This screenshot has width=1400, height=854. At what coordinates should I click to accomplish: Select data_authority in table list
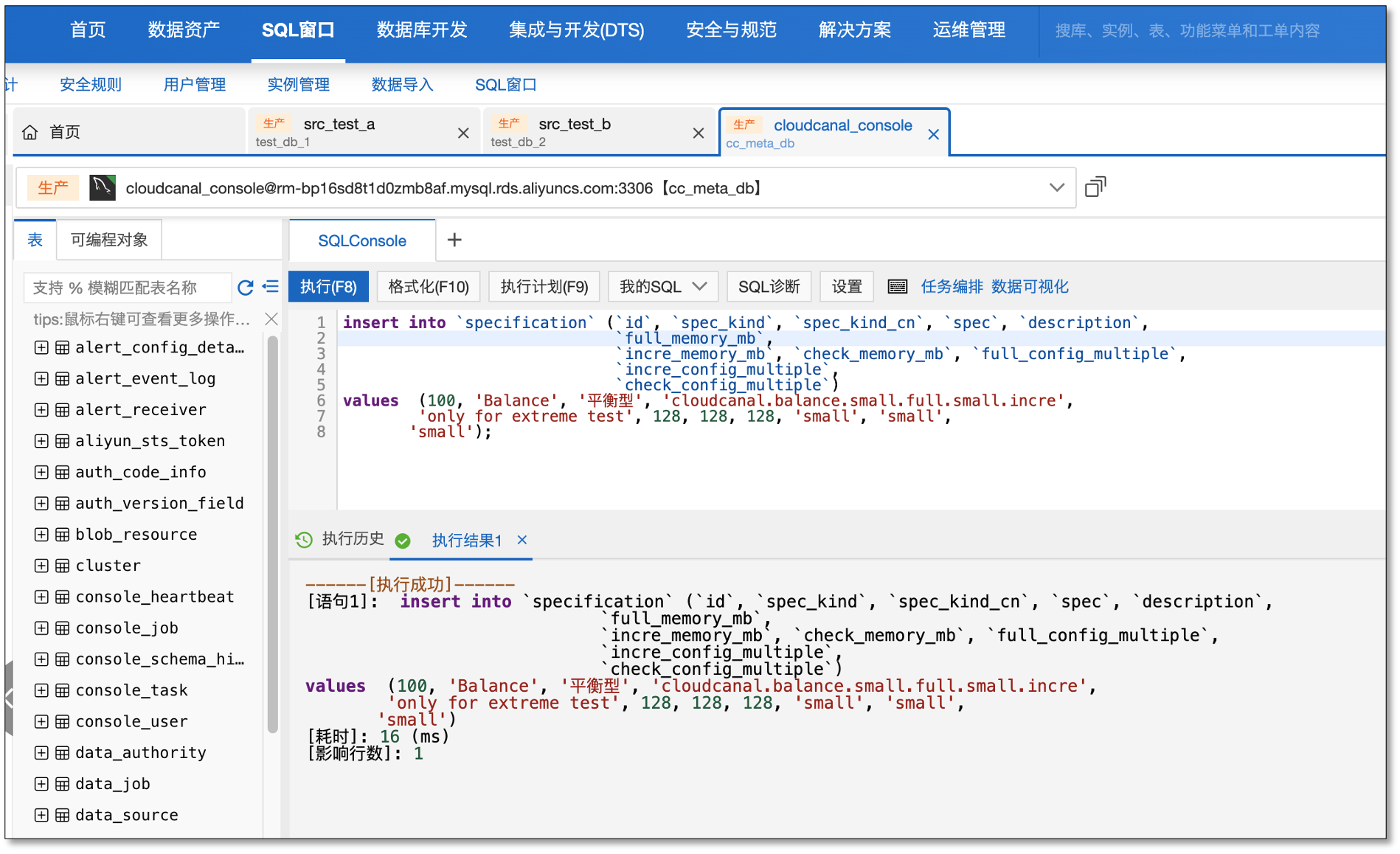click(x=141, y=752)
